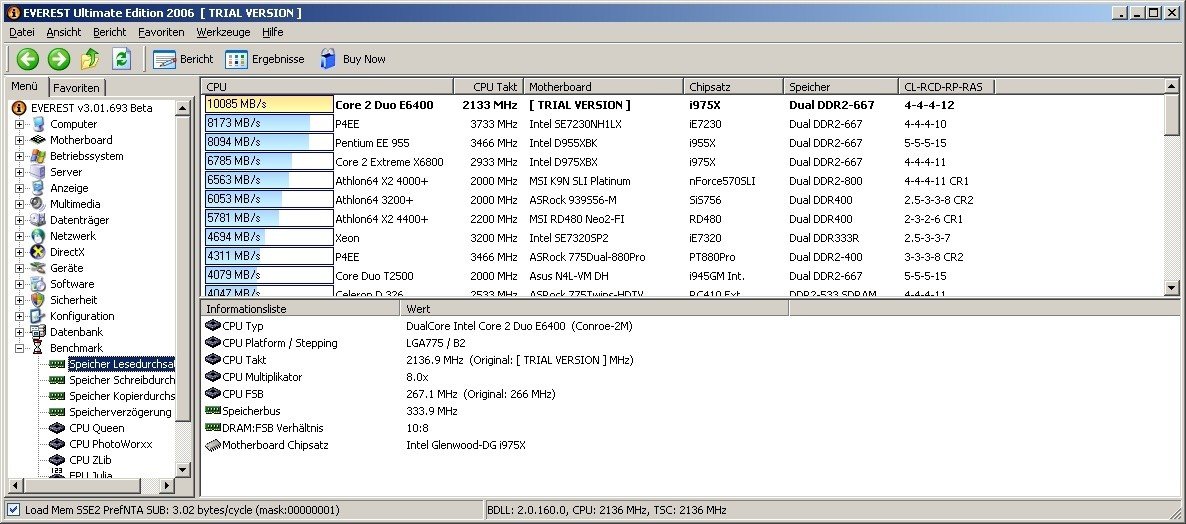
Task: Select the Server tree icon
Action: click(x=38, y=172)
